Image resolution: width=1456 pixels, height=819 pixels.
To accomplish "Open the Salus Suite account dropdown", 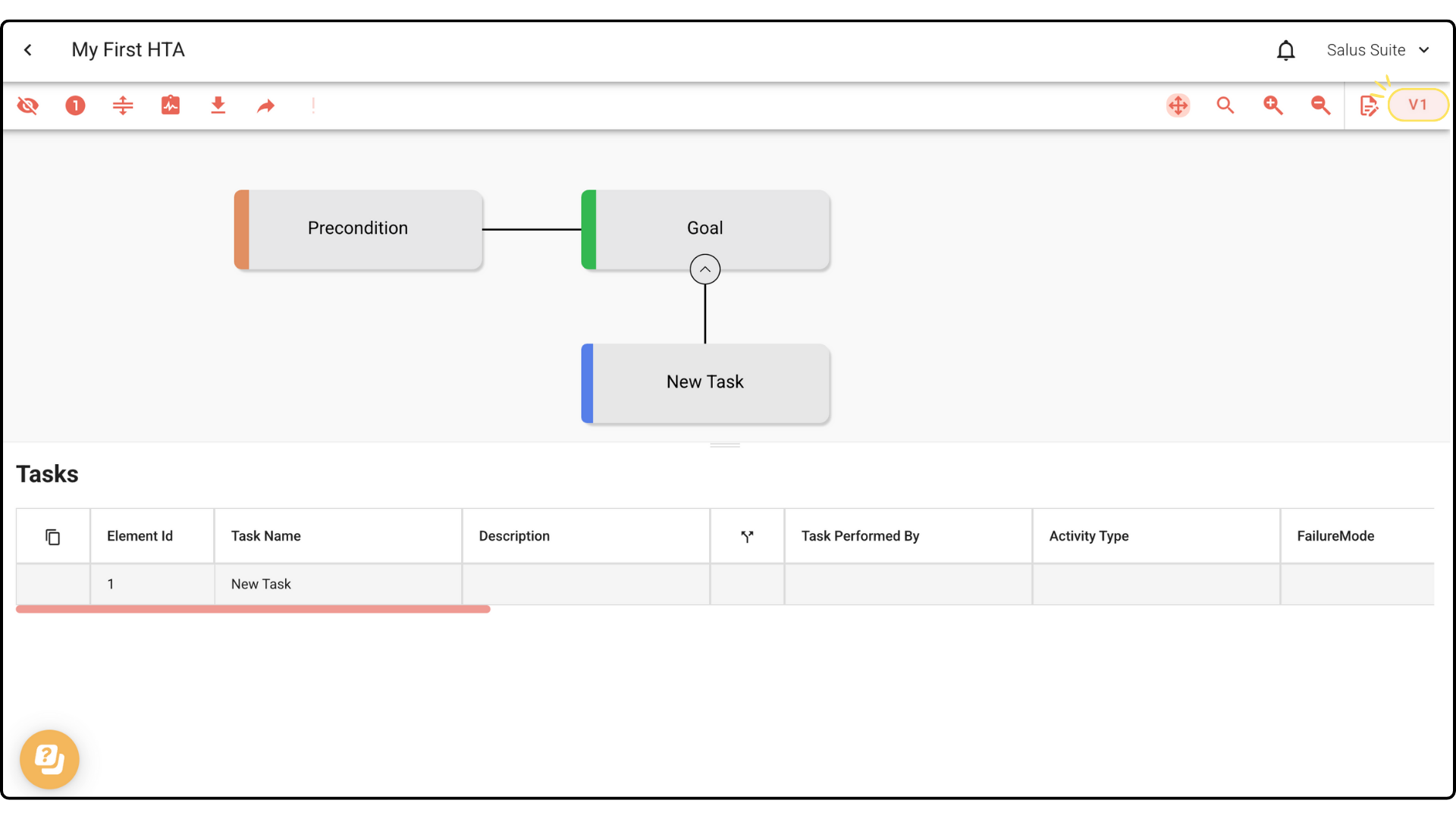I will 1377,50.
